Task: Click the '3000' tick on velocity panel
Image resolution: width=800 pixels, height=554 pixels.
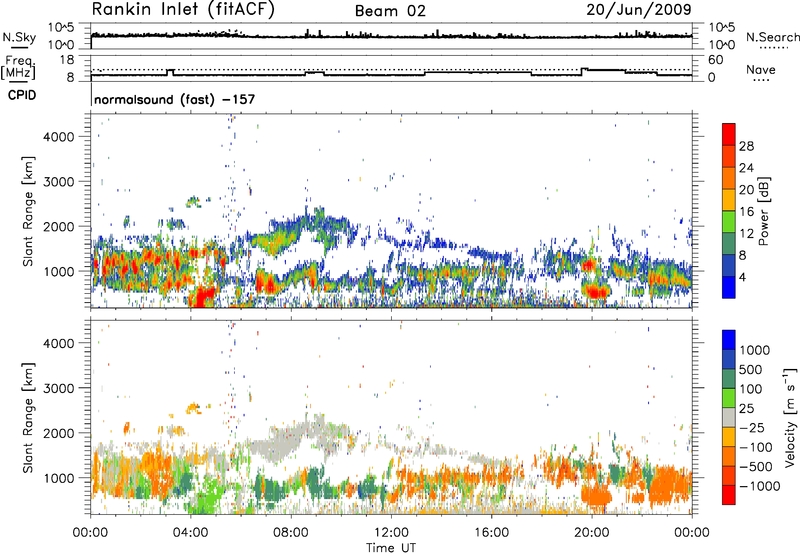Action: pos(59,388)
